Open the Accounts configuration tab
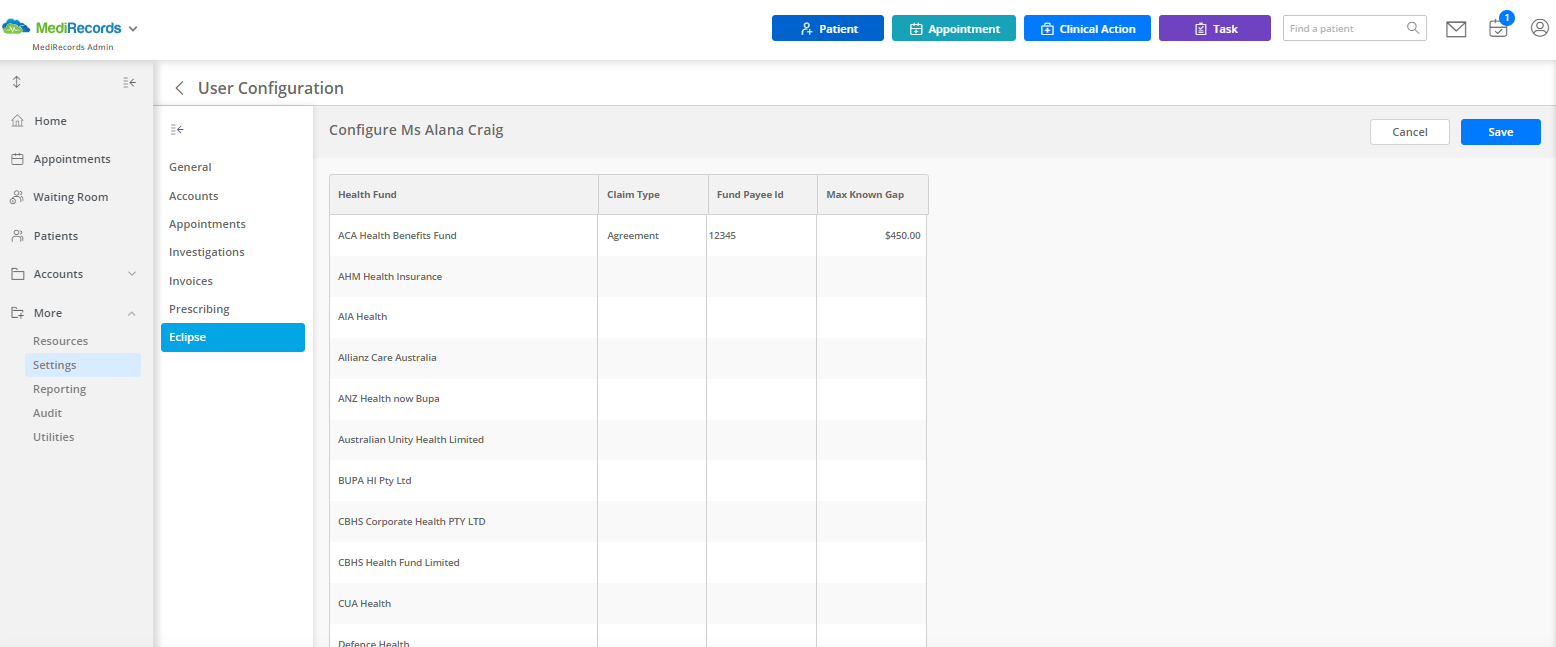This screenshot has width=1556, height=647. (x=193, y=196)
